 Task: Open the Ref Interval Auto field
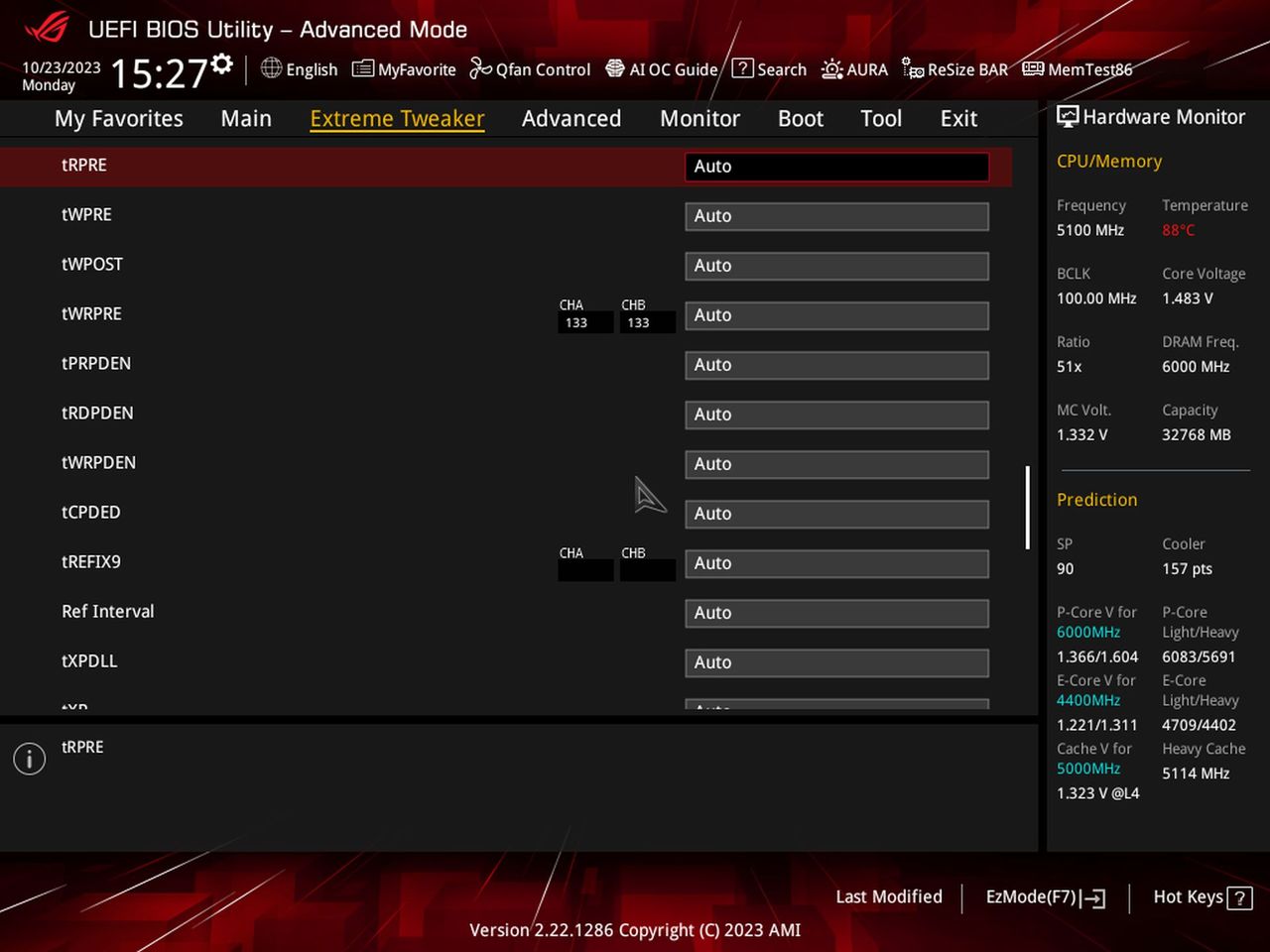click(837, 613)
